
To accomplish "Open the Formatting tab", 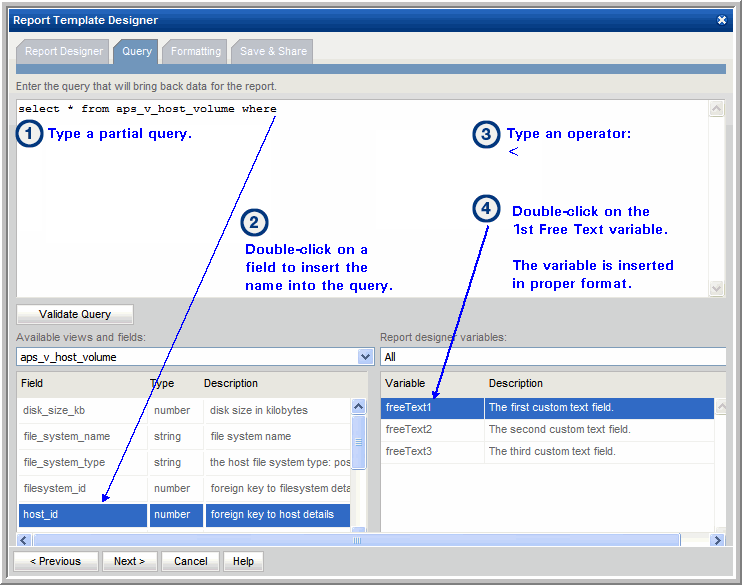I will pos(196,52).
